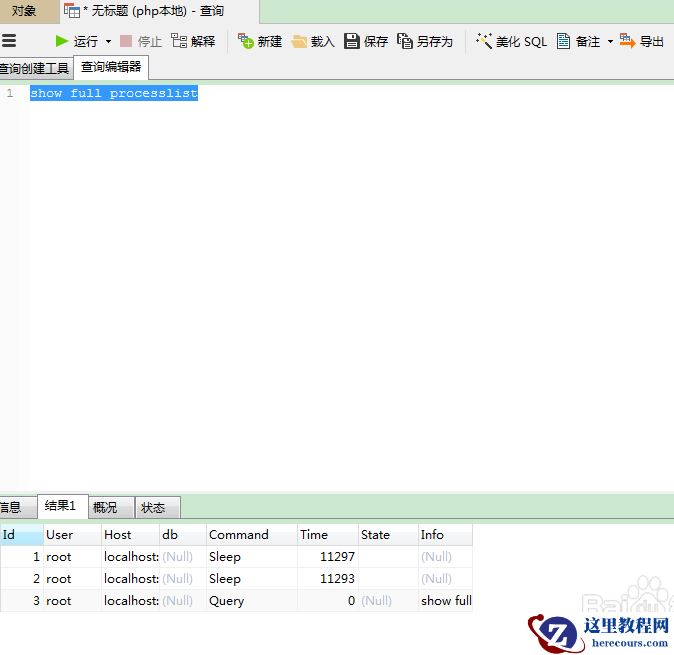674x655 pixels.
Task: Switch to the 对象 tab
Action: 29,11
